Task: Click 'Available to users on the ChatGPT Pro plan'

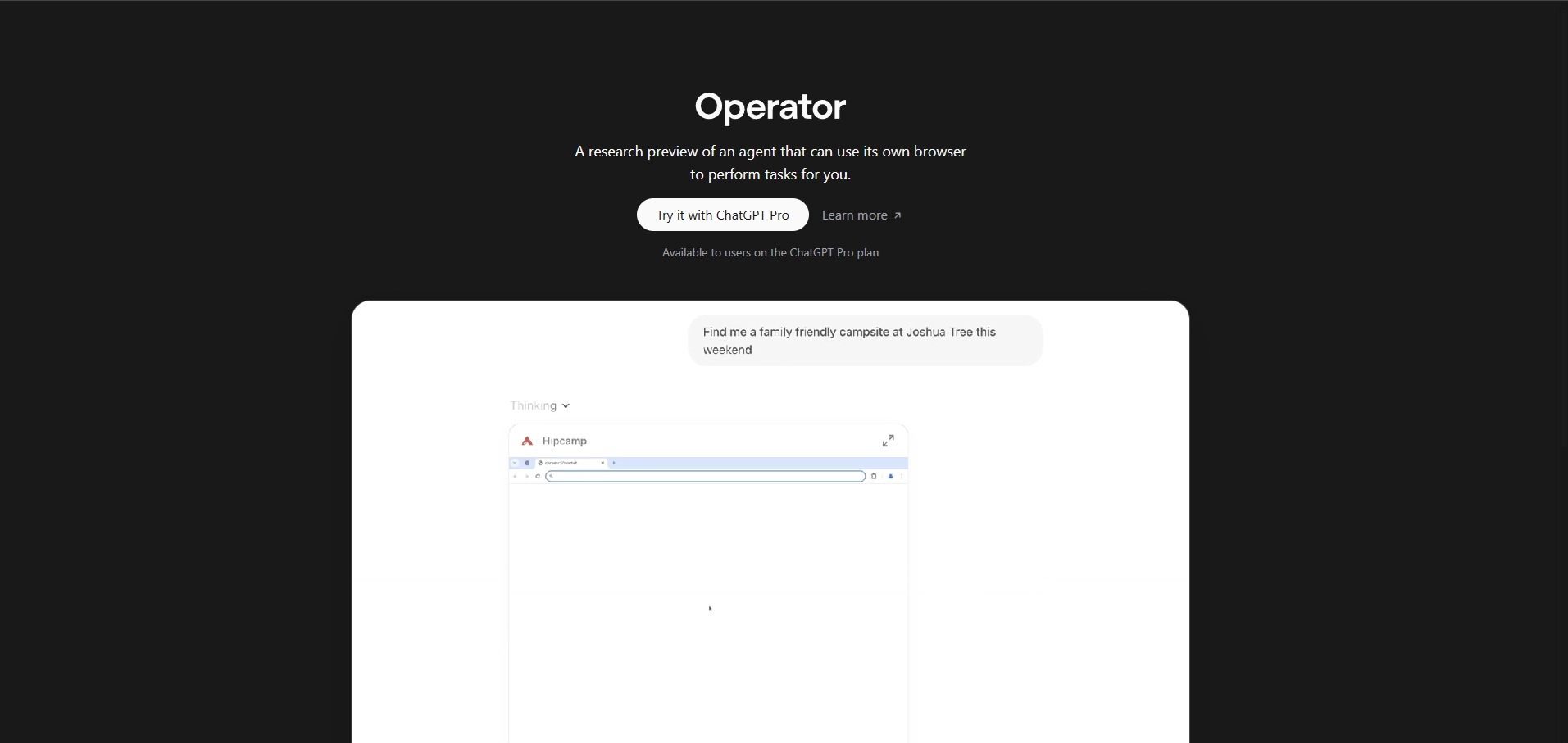Action: pos(770,252)
